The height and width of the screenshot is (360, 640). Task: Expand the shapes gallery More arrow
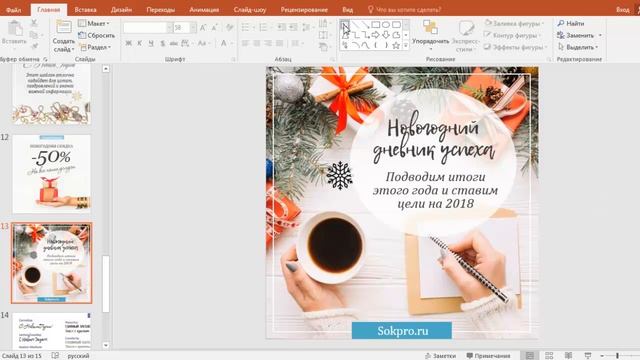(x=406, y=46)
